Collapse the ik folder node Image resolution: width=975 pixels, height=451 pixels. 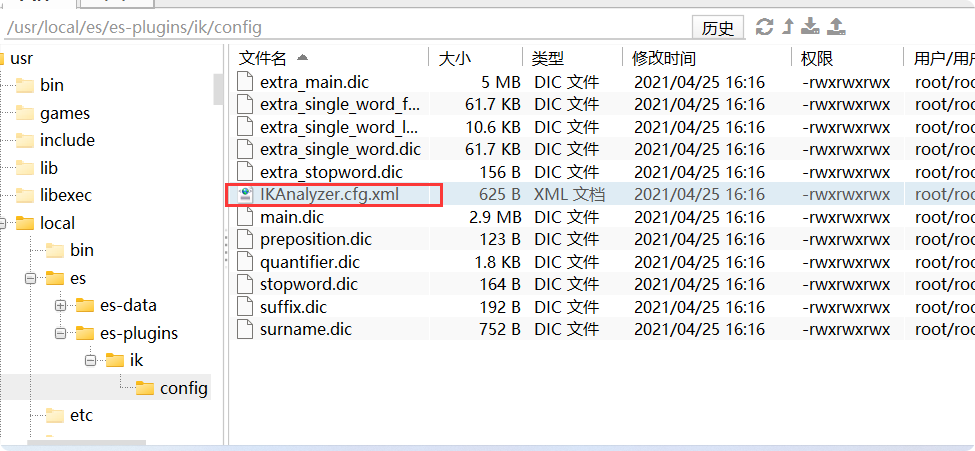(x=90, y=360)
